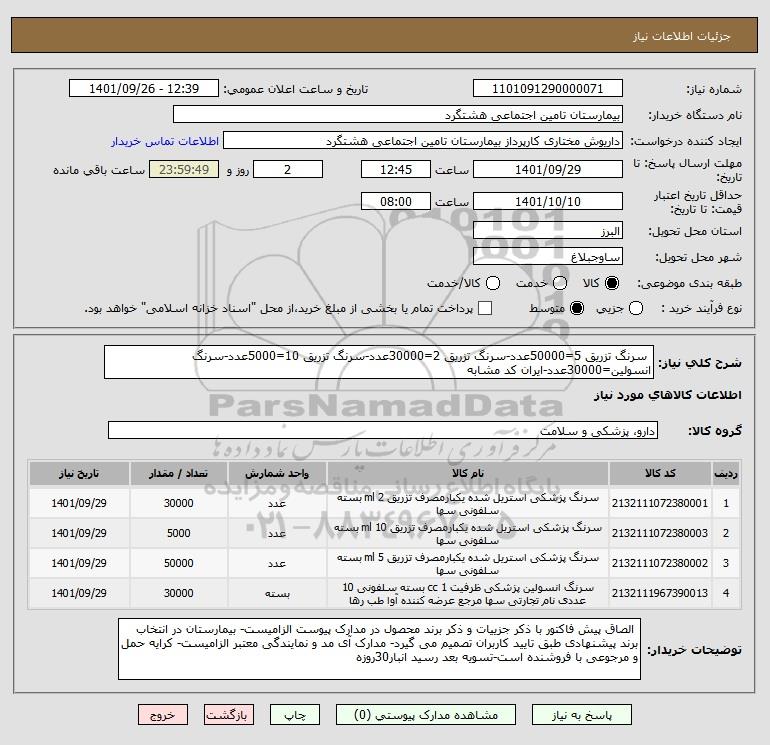The width and height of the screenshot is (770, 745).
Task: Select the خدمت radio button
Action: point(560,283)
